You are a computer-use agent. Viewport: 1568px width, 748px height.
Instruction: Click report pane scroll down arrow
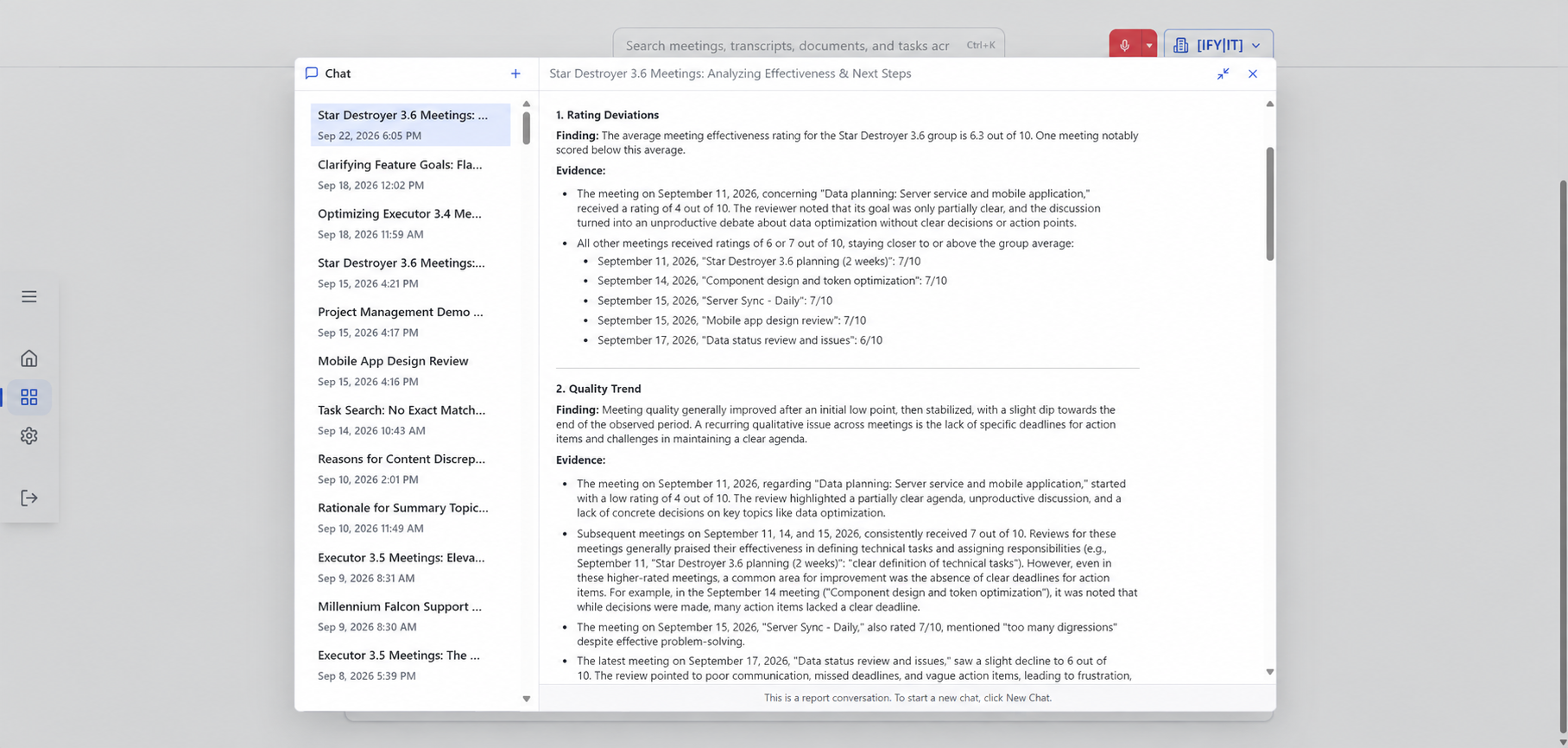(1269, 671)
